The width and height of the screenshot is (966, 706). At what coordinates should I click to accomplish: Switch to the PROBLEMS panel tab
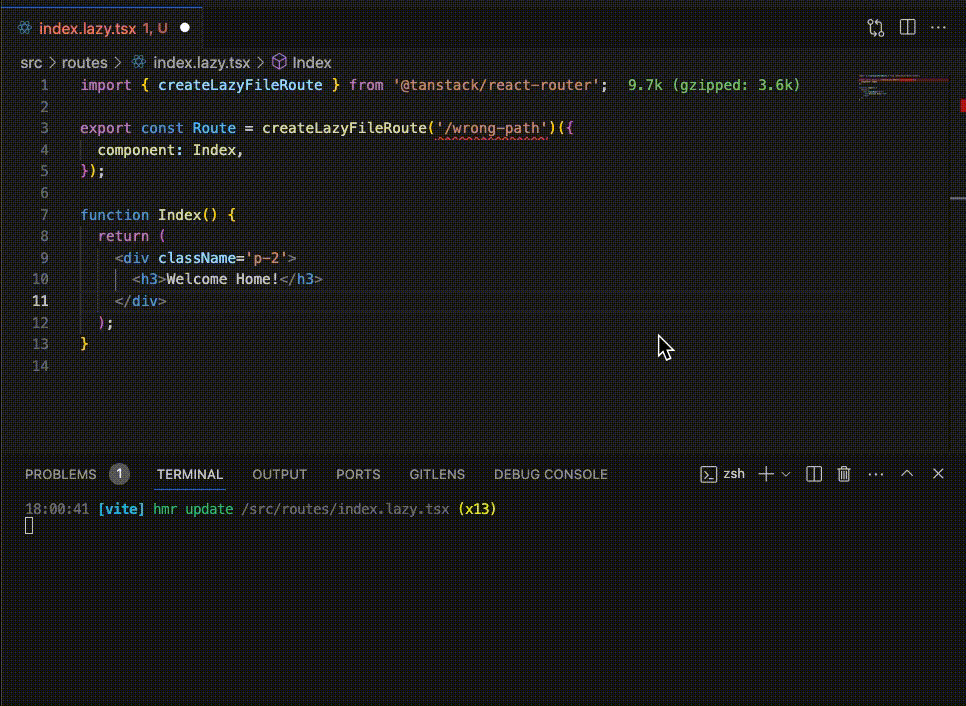pyautogui.click(x=60, y=474)
